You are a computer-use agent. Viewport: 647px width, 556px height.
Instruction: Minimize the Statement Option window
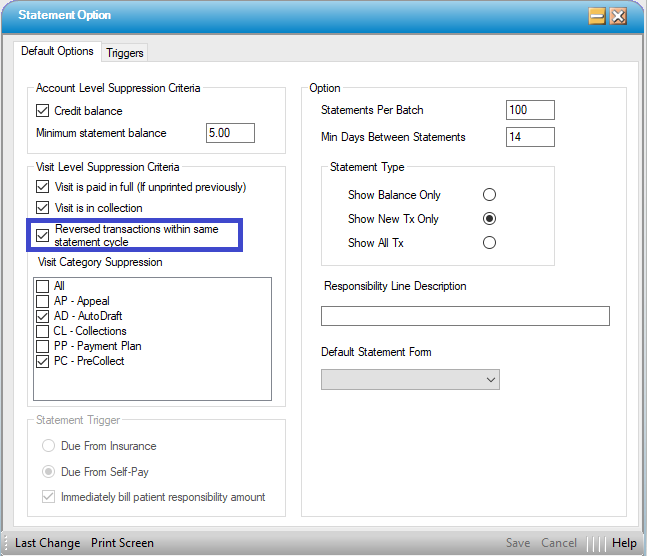(x=597, y=16)
